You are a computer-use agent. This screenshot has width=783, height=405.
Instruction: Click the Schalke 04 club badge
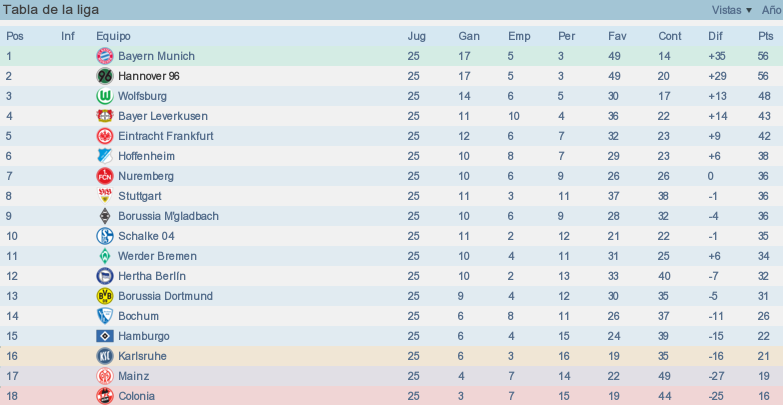click(105, 236)
